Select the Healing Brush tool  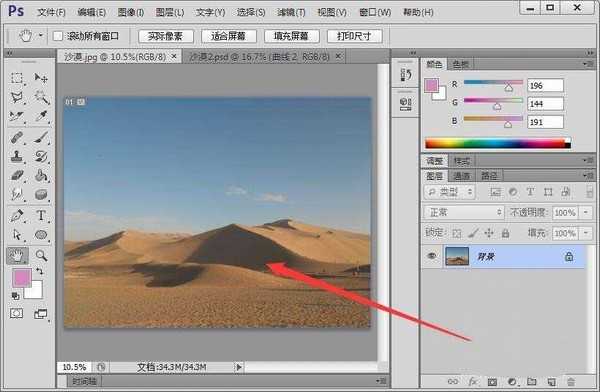[x=16, y=137]
